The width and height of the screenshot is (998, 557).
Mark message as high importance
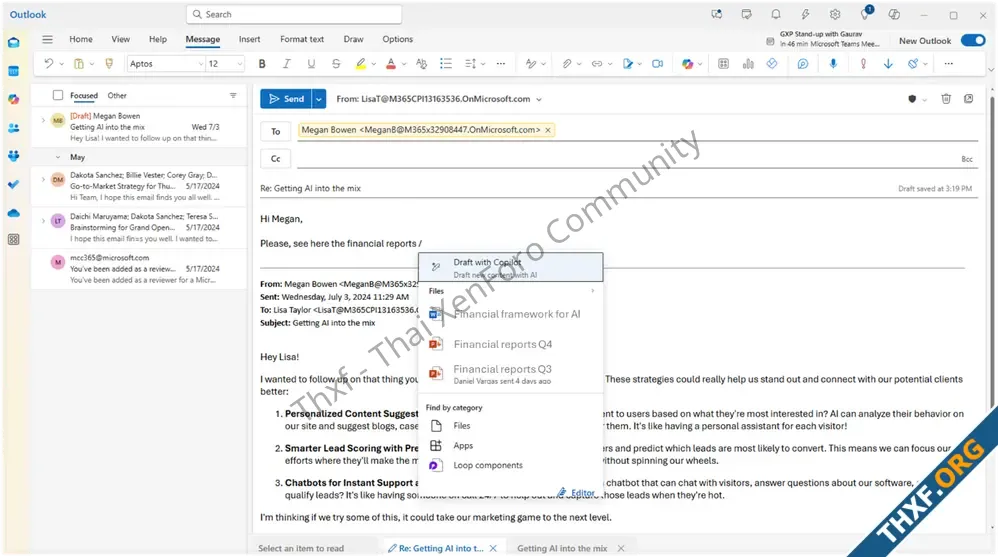tap(863, 64)
